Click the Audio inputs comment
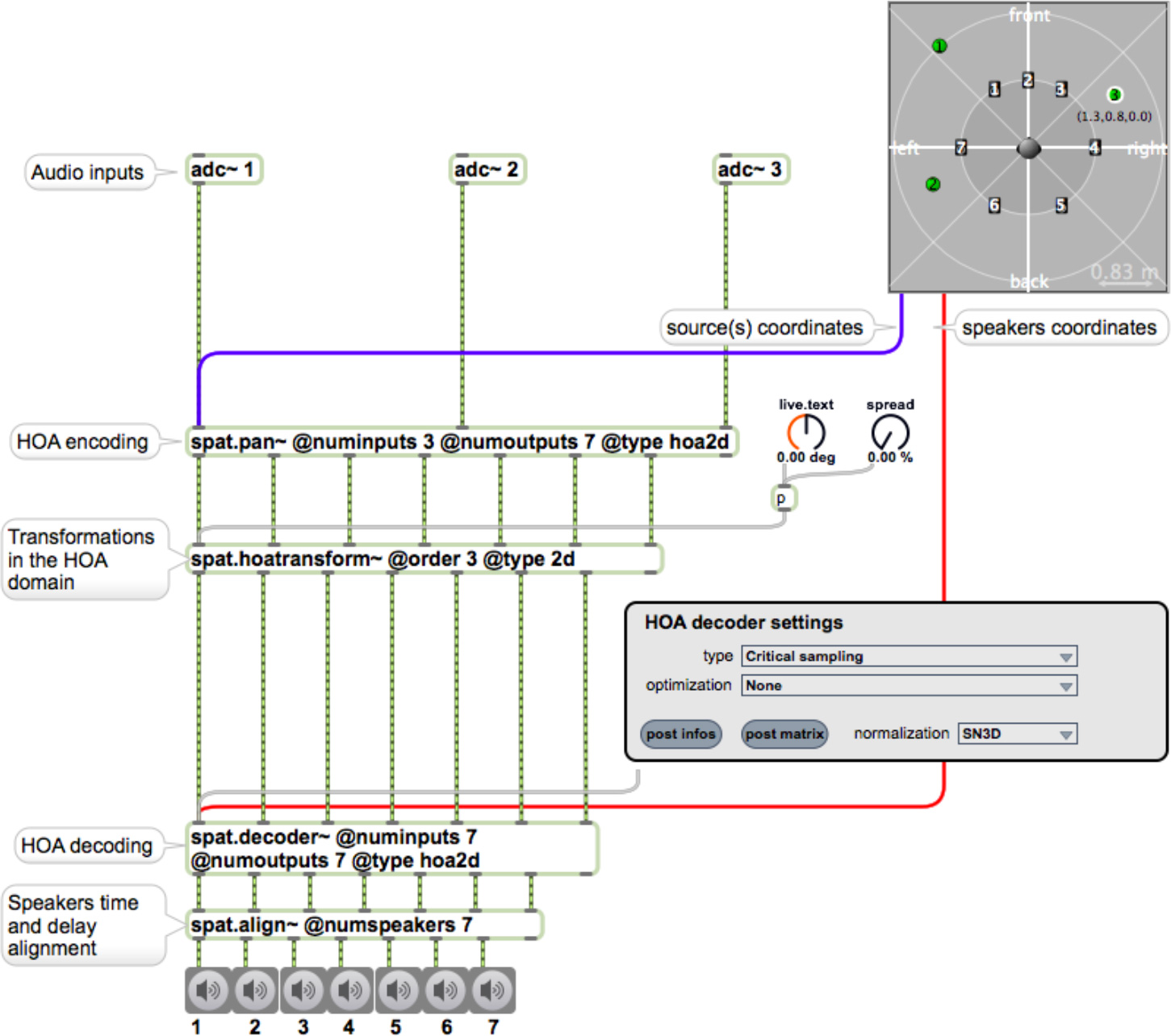Screen dimensions: 1171x1036 (x=89, y=172)
